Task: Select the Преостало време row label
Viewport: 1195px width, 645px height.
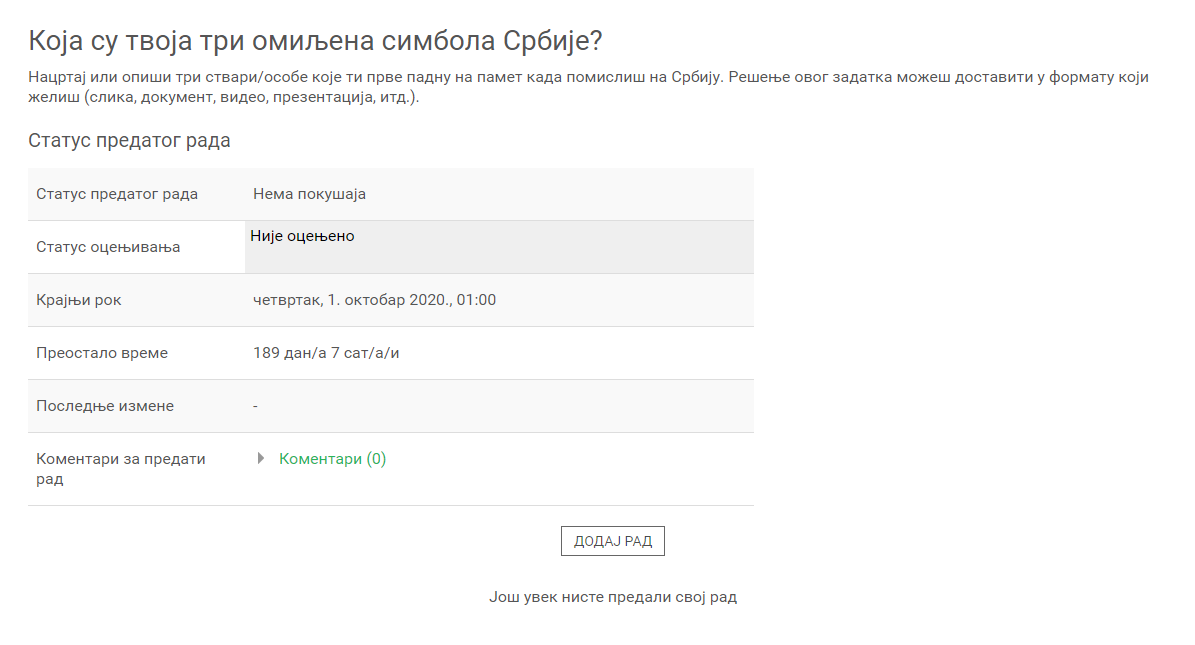Action: 102,353
